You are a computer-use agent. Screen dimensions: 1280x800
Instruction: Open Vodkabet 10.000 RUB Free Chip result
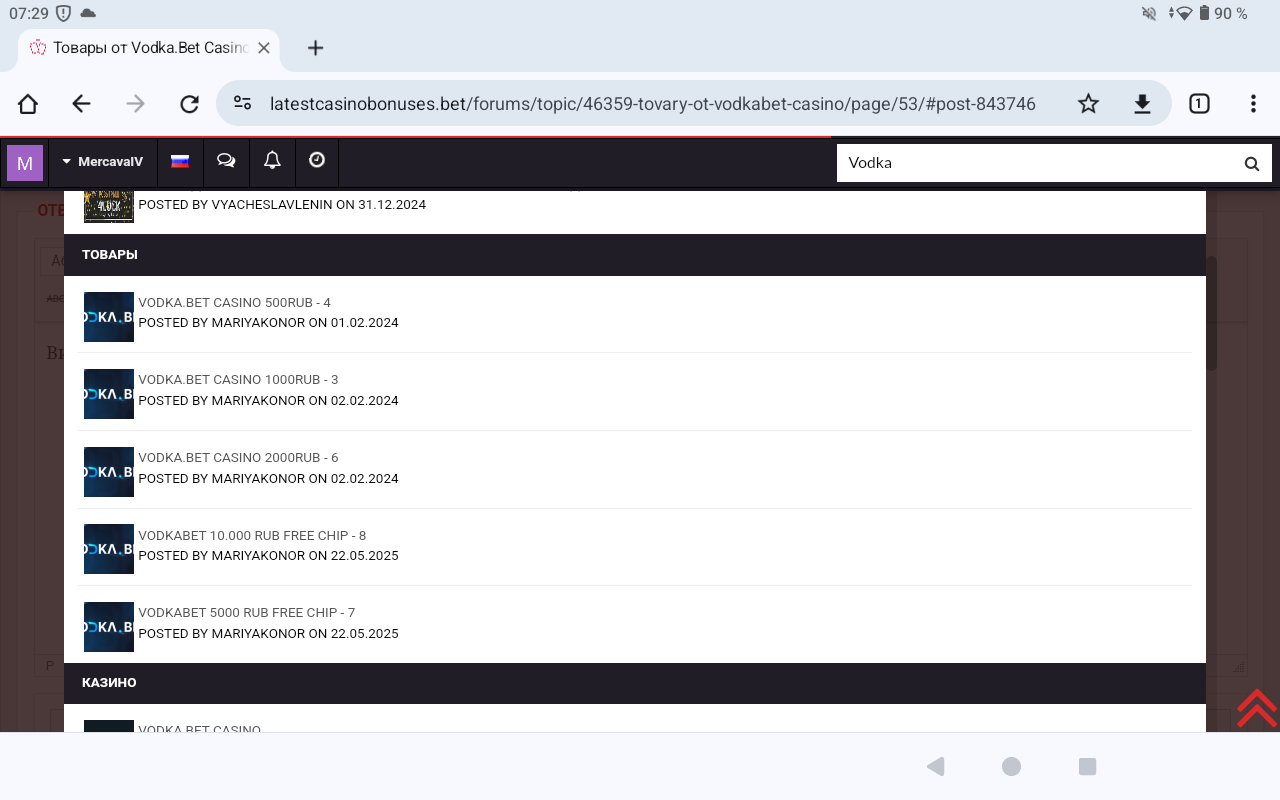click(251, 536)
